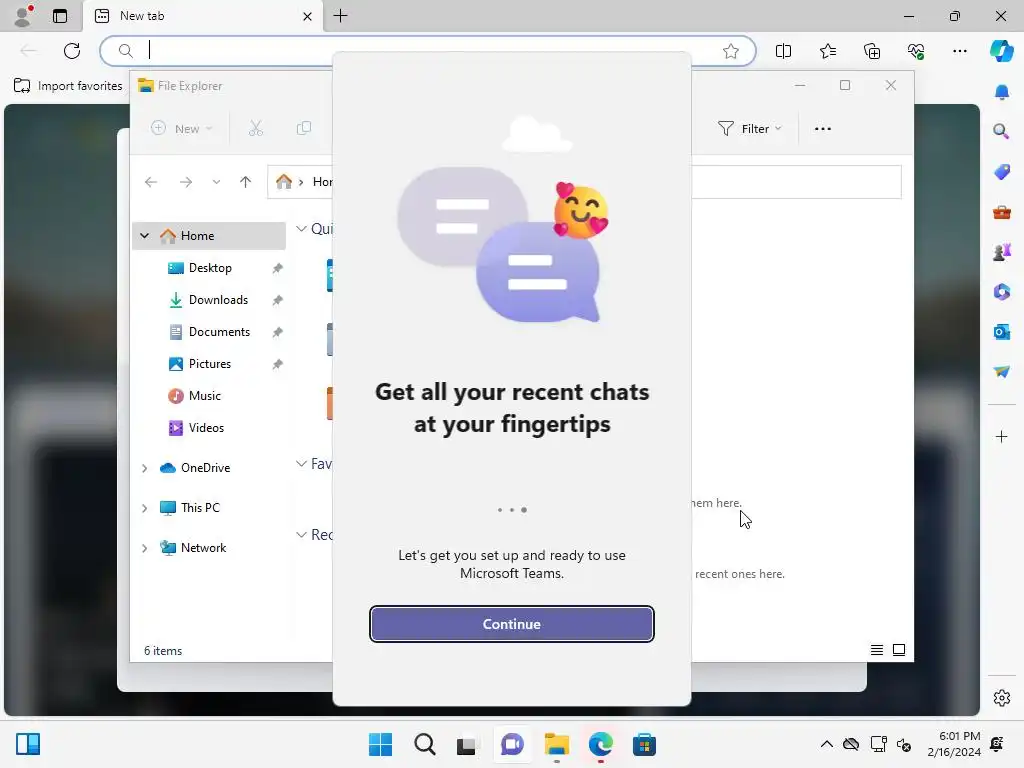1024x768 pixels.
Task: Click Copy icon in File Explorer
Action: pyautogui.click(x=304, y=129)
